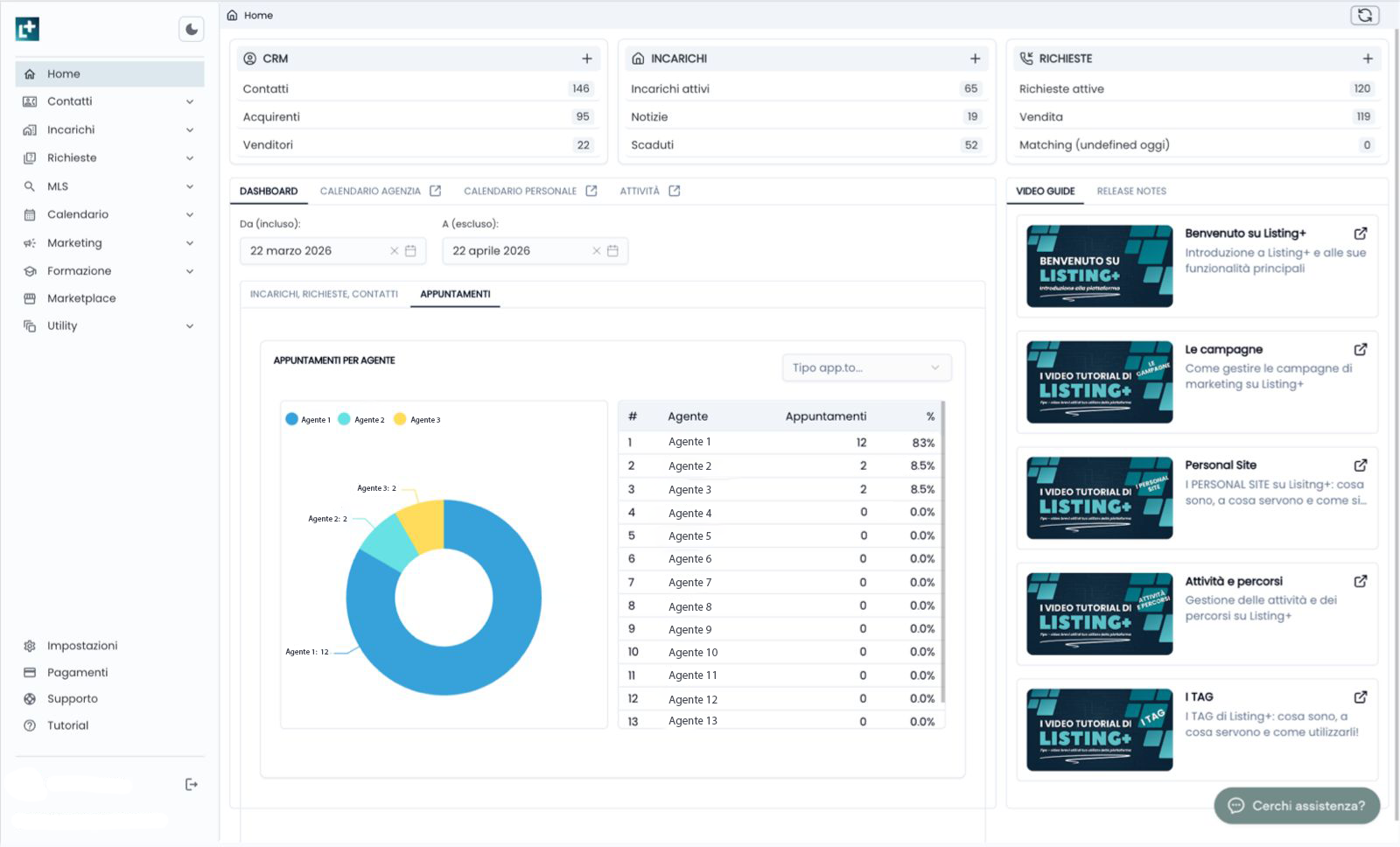The width and height of the screenshot is (1400, 847).
Task: Open the Incarichi attivi row
Action: tap(806, 88)
